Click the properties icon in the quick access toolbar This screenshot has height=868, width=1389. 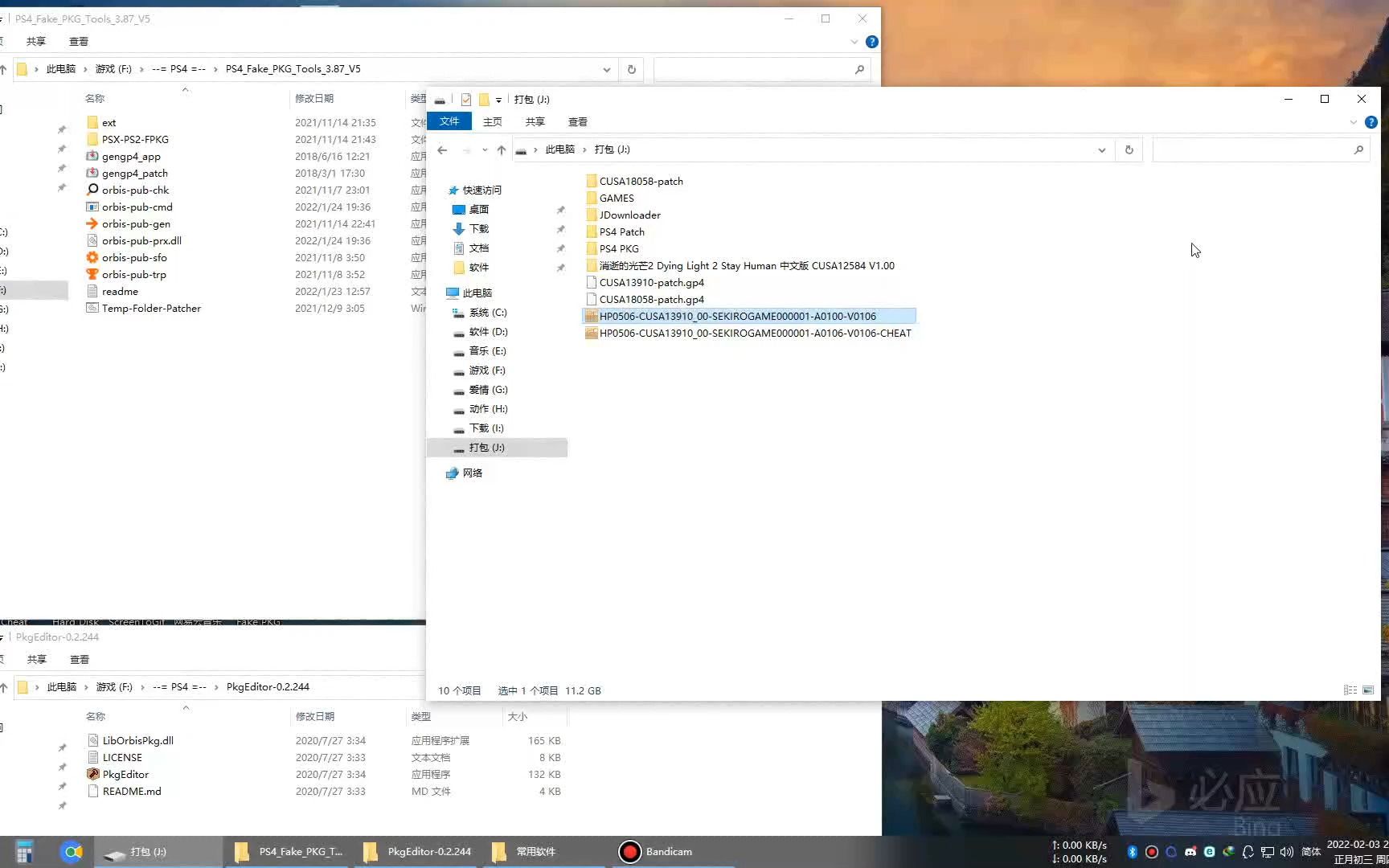[466, 100]
